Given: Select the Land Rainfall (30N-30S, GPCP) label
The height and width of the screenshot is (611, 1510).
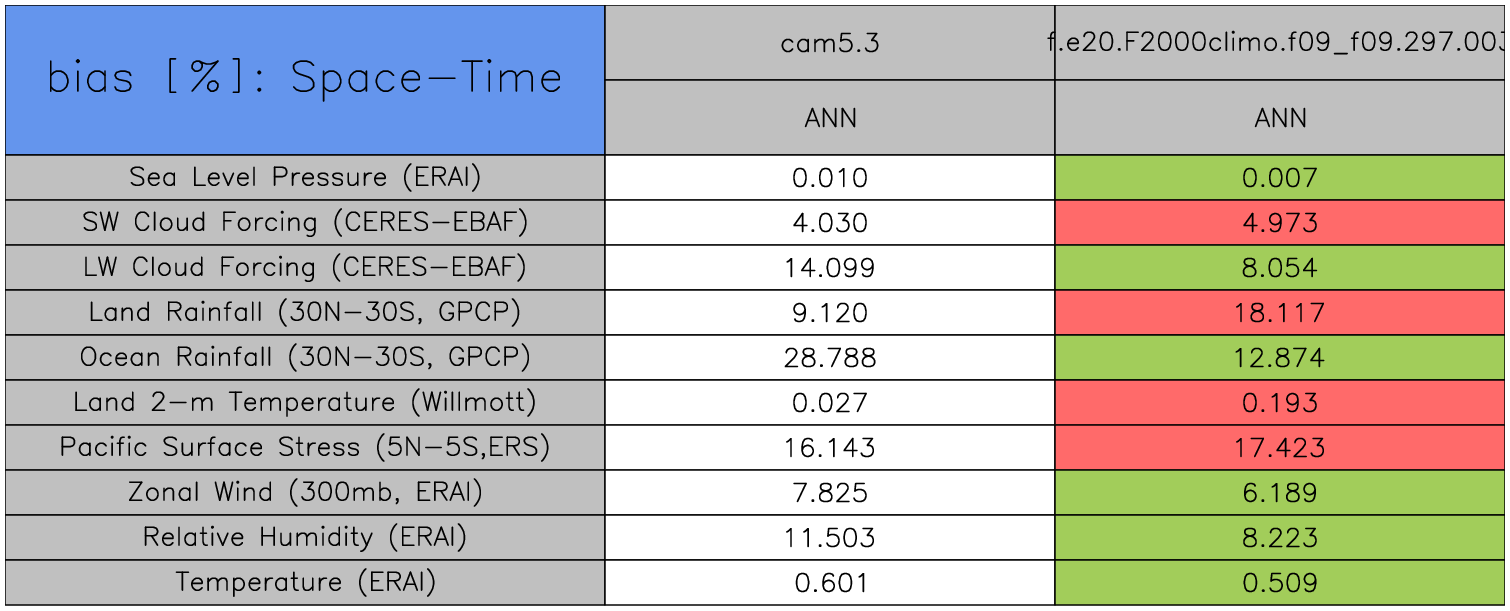Looking at the screenshot, I should tap(305, 313).
